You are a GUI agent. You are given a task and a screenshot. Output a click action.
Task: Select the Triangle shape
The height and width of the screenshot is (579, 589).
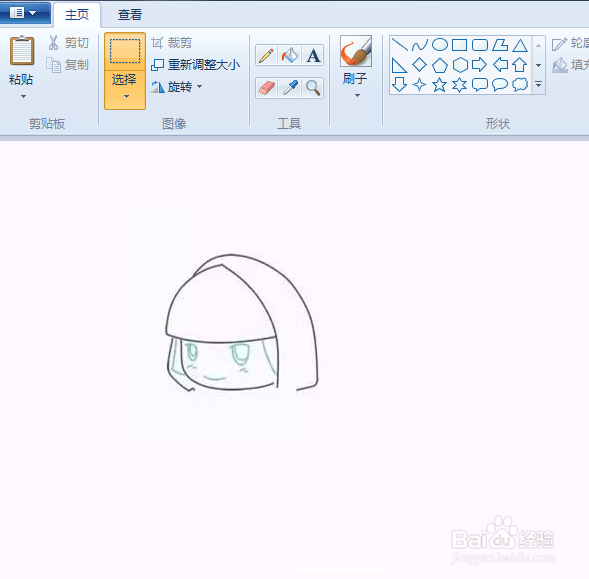click(520, 45)
